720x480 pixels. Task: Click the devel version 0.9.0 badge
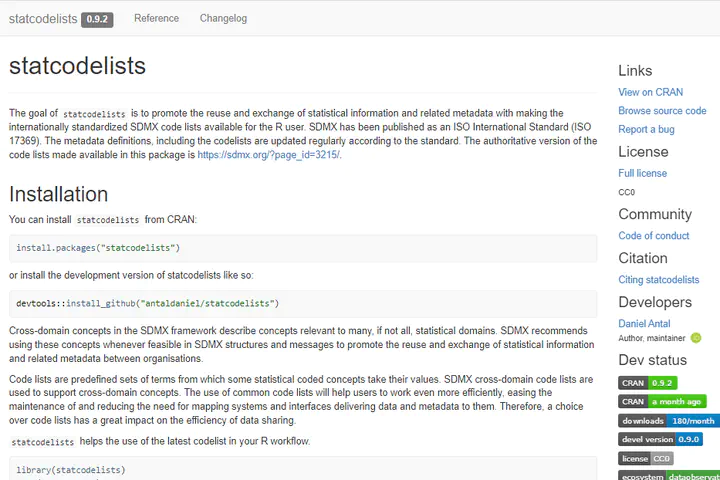[x=661, y=439]
